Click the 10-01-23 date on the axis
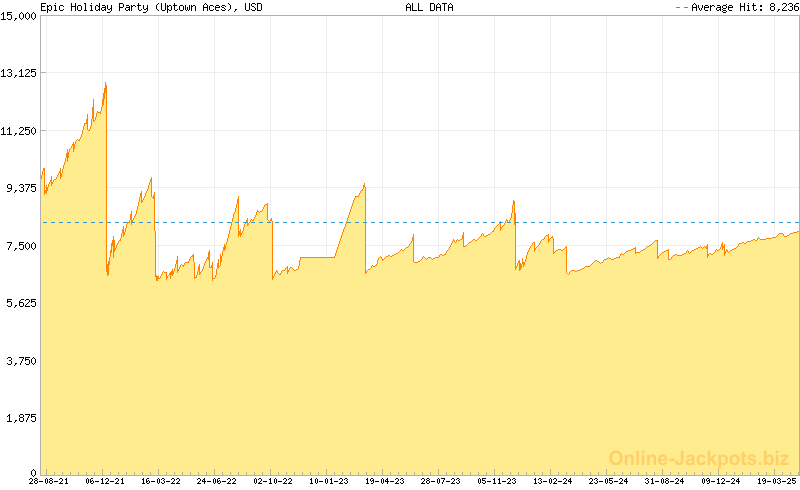The height and width of the screenshot is (490, 800). pyautogui.click(x=330, y=481)
